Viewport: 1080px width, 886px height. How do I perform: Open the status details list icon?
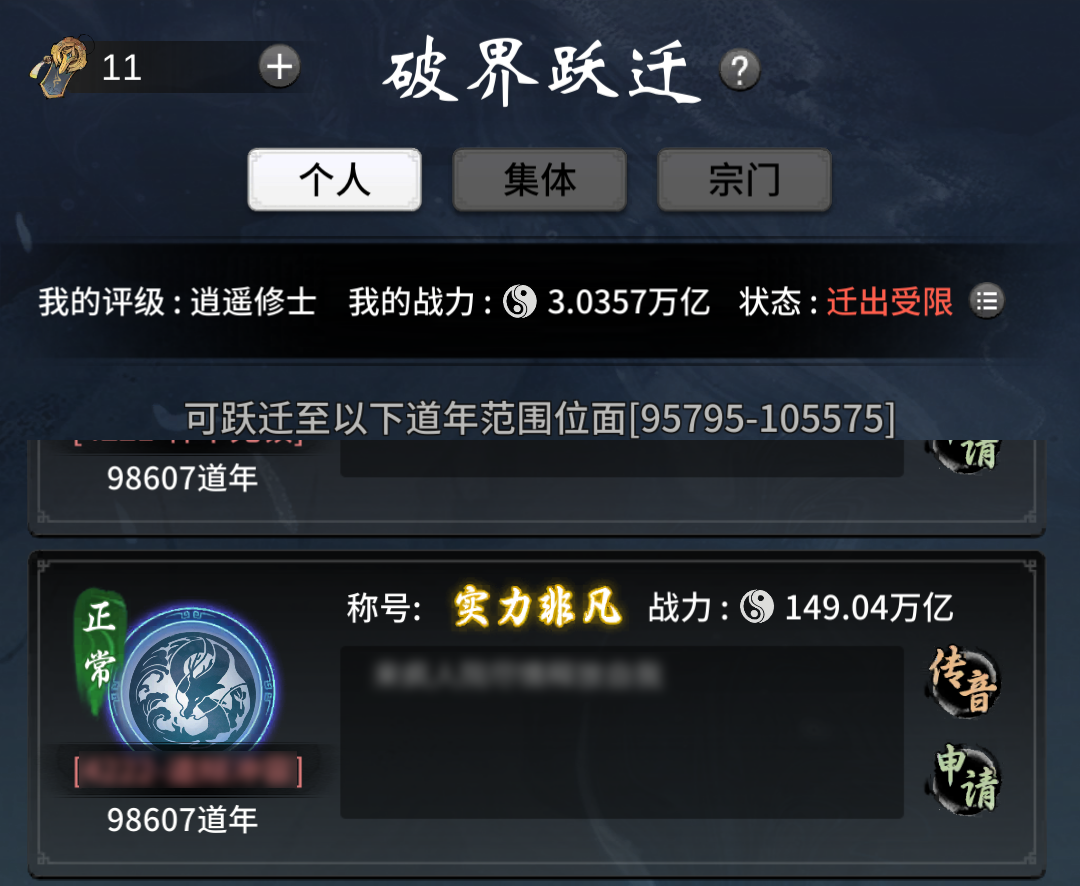[x=986, y=301]
